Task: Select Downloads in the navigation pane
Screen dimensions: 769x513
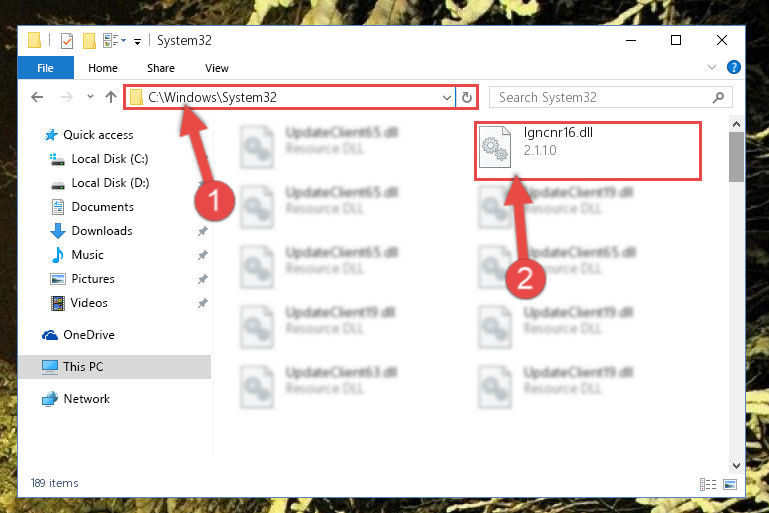Action: (102, 231)
